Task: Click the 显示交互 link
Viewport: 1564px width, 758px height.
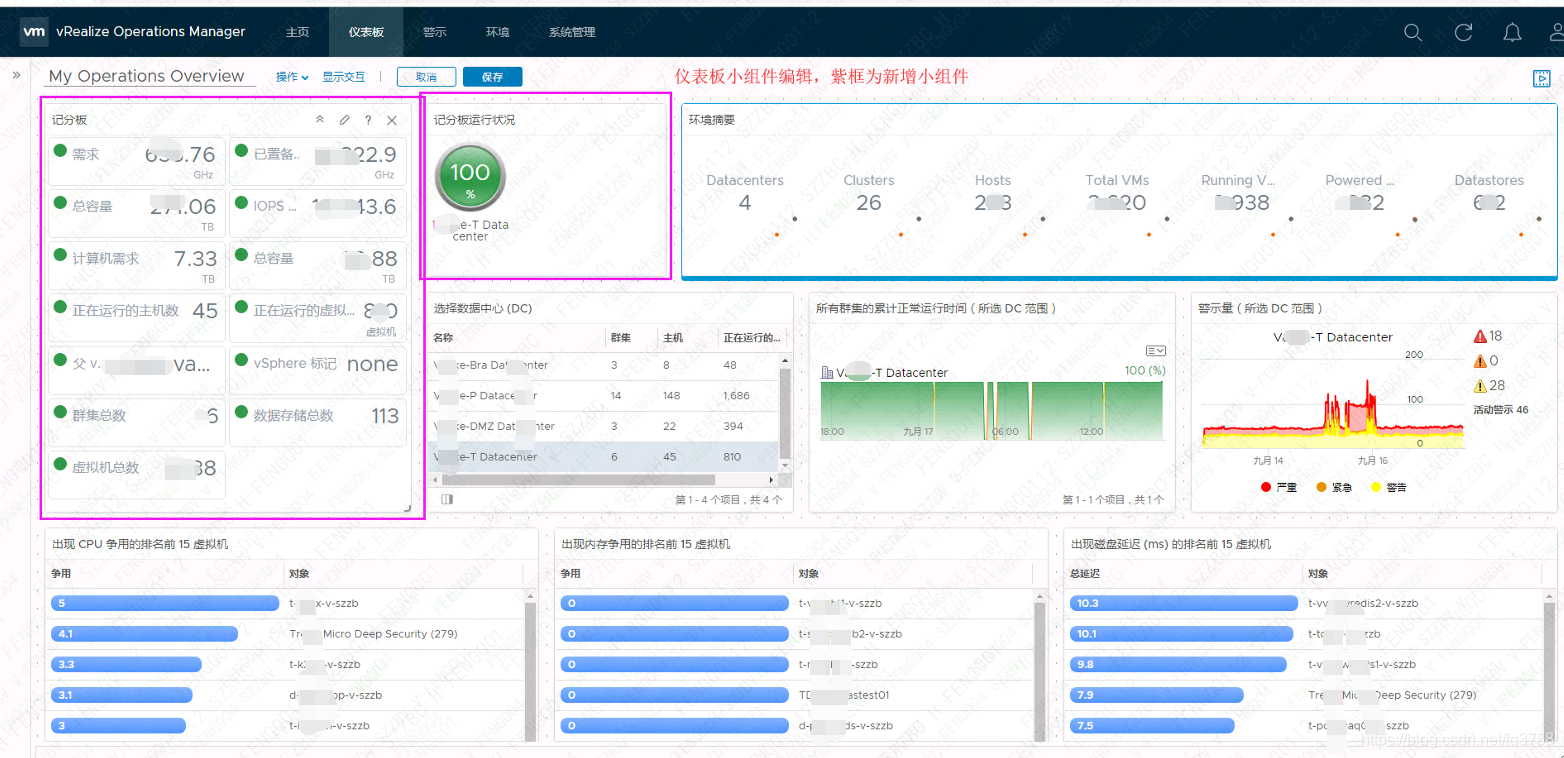Action: point(344,77)
